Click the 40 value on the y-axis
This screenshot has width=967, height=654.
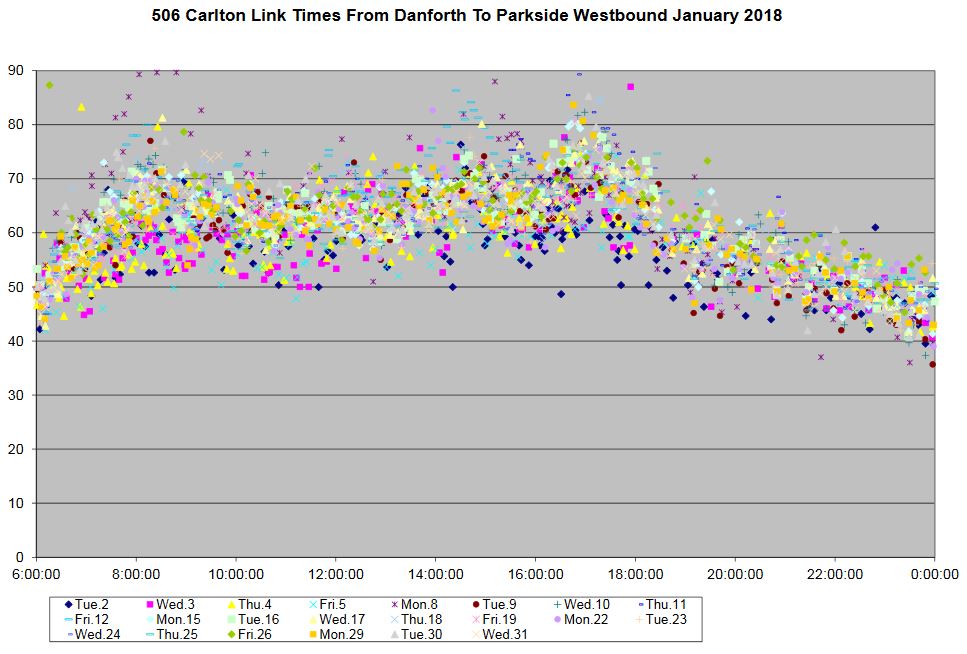(16, 341)
